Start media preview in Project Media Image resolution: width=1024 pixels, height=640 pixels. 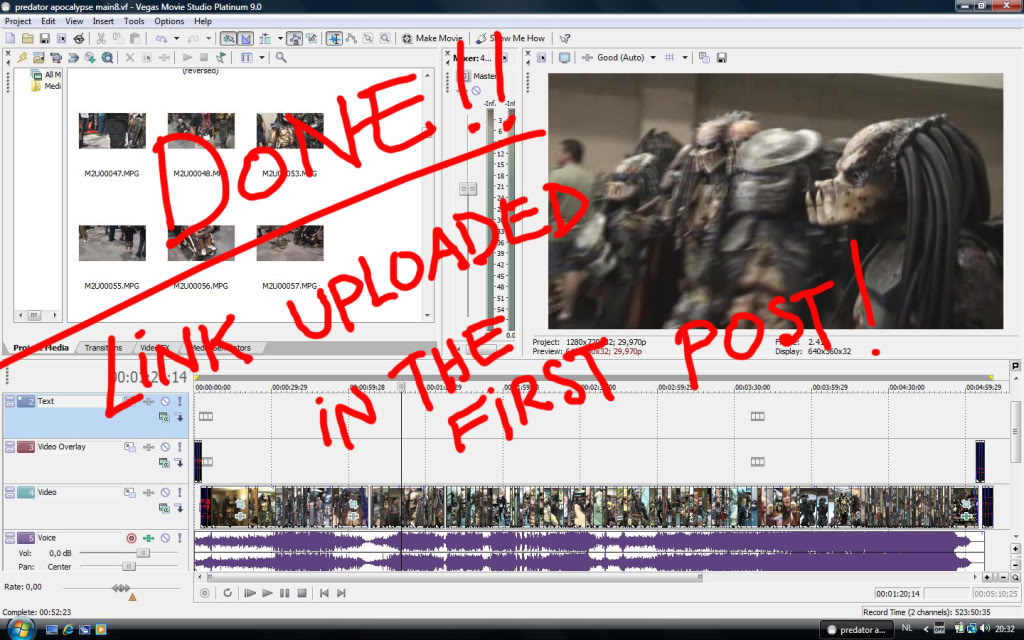tap(187, 57)
